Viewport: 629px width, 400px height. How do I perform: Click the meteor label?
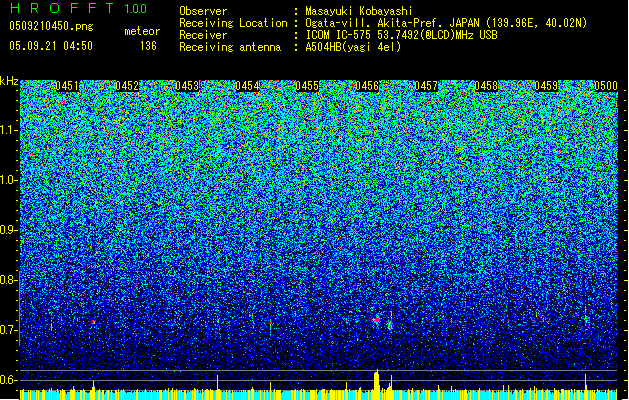pos(142,31)
